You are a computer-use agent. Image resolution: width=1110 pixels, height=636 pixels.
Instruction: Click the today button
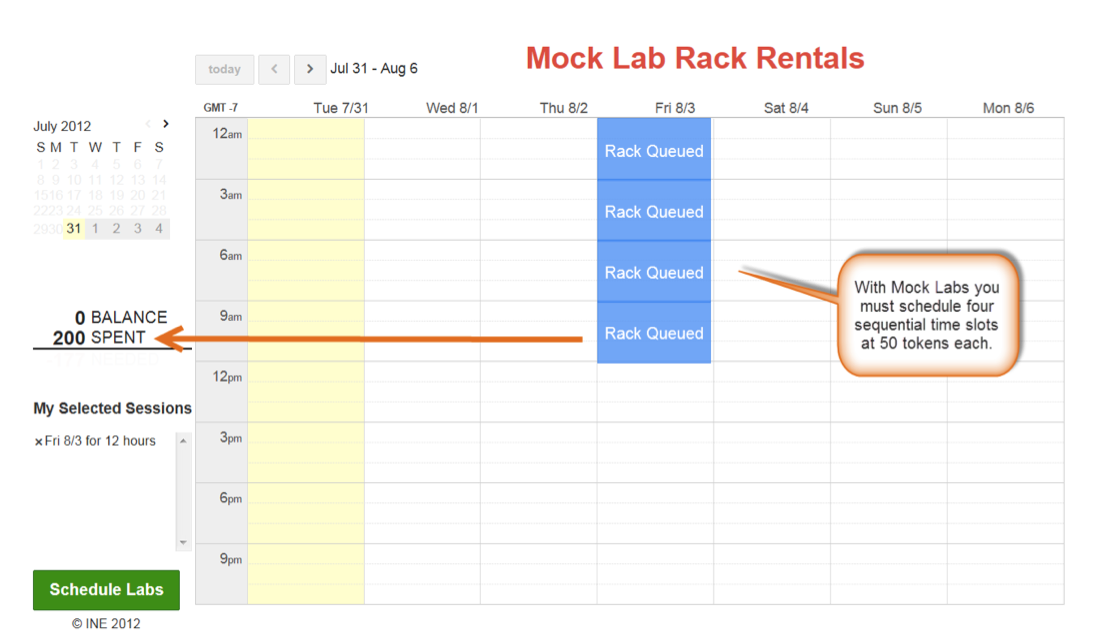pyautogui.click(x=224, y=69)
